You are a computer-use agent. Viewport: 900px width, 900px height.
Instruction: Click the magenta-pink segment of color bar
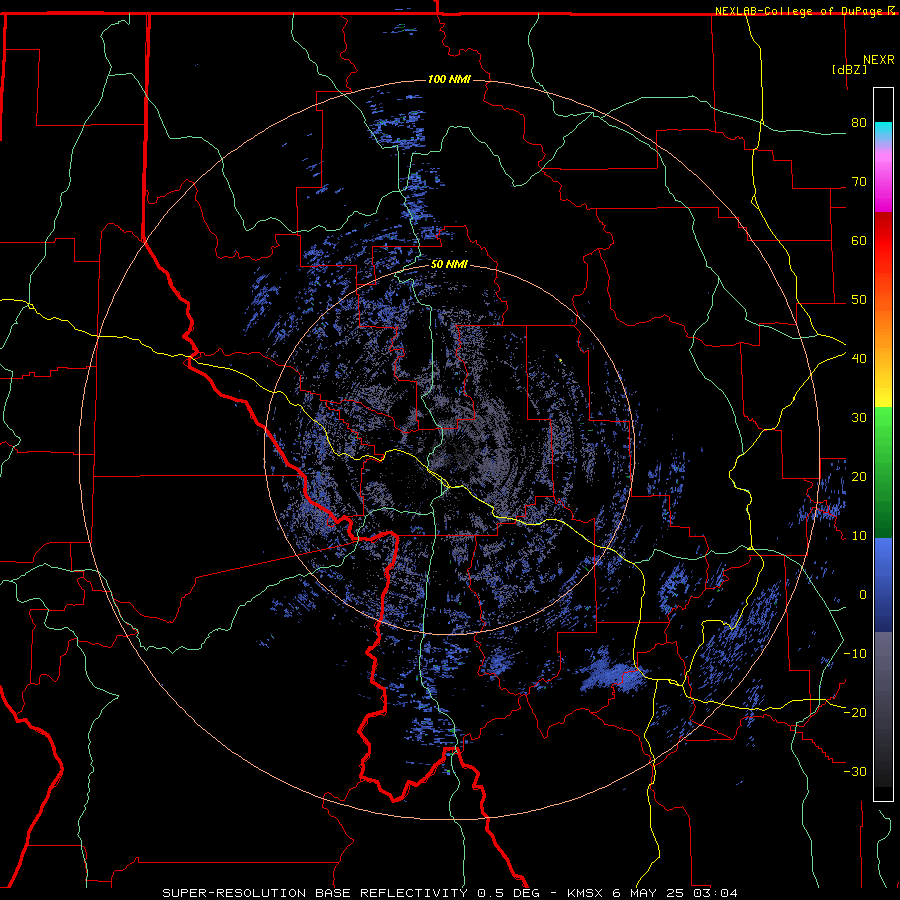click(x=883, y=178)
